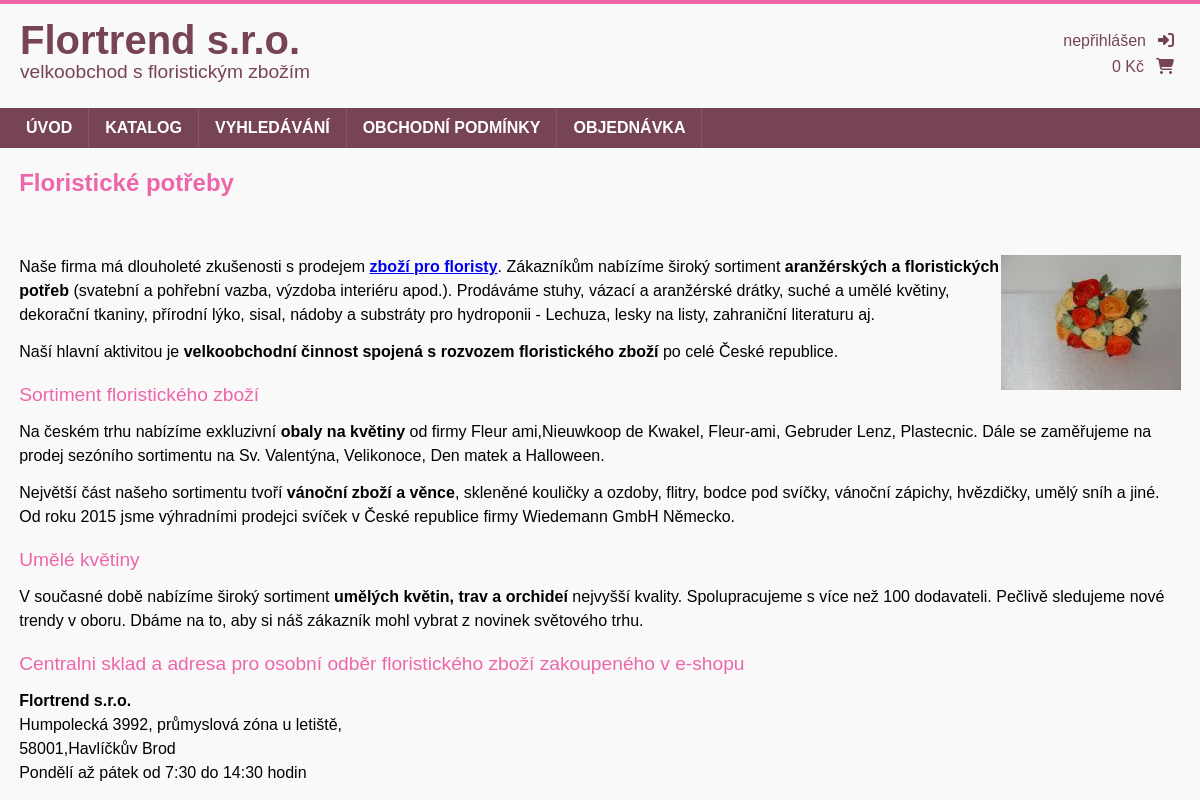Click the Centralni sklad a adresa heading
The image size is (1200, 800).
382,664
